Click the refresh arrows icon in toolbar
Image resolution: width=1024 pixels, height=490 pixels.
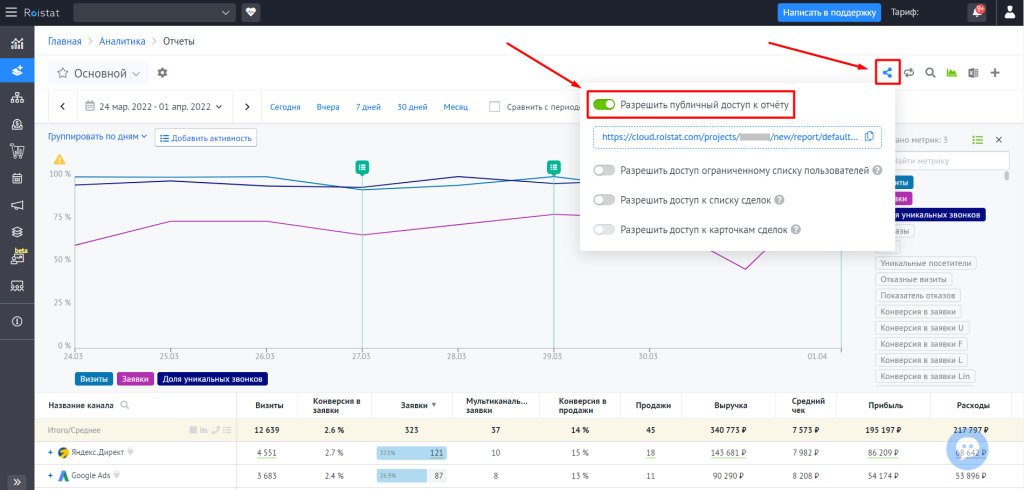[x=909, y=73]
